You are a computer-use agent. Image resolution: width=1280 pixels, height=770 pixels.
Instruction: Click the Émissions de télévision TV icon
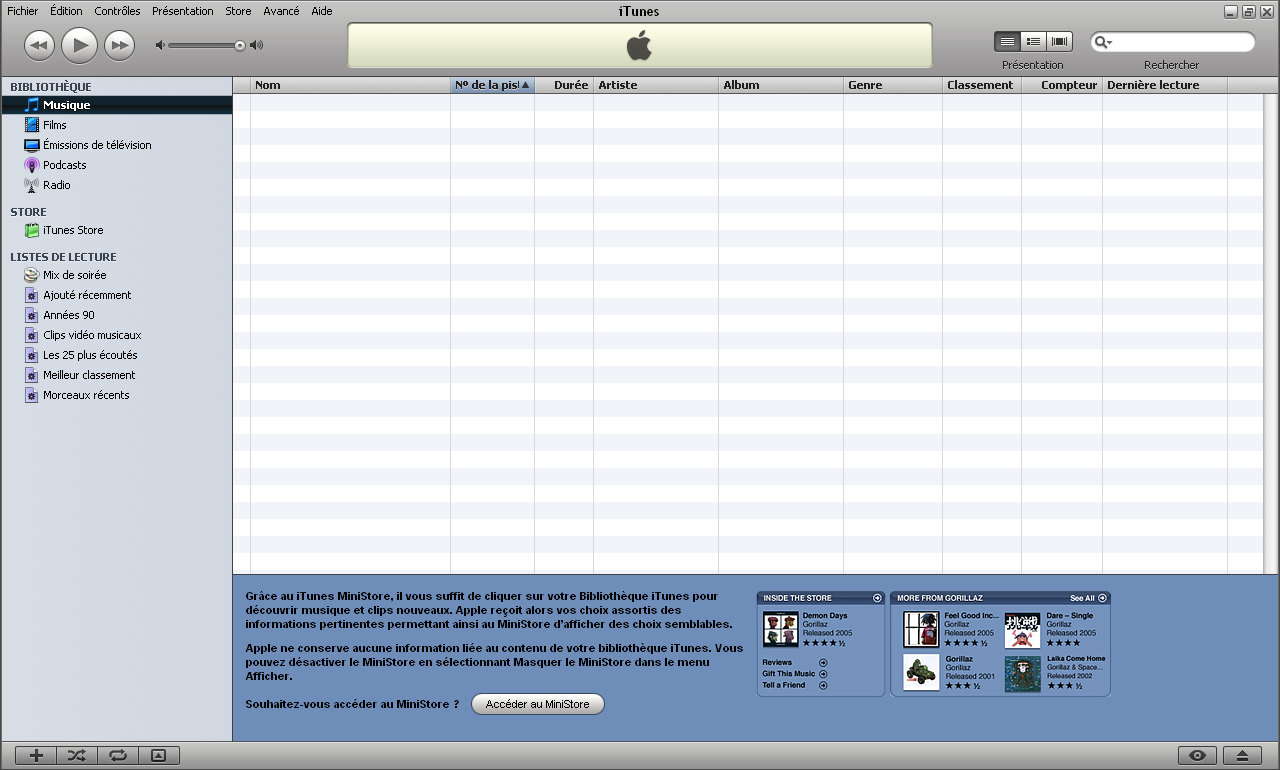(x=32, y=145)
